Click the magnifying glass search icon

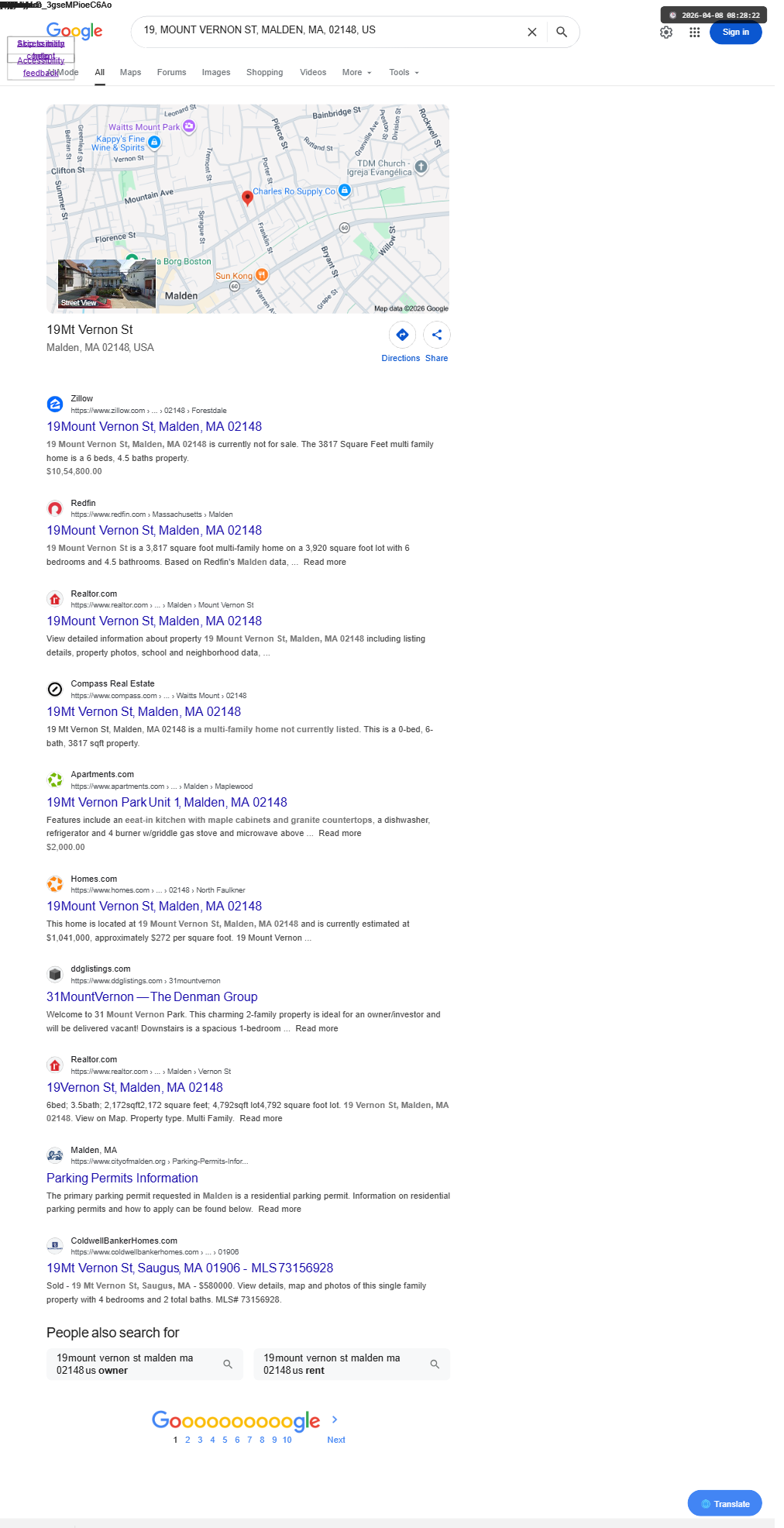click(x=562, y=33)
